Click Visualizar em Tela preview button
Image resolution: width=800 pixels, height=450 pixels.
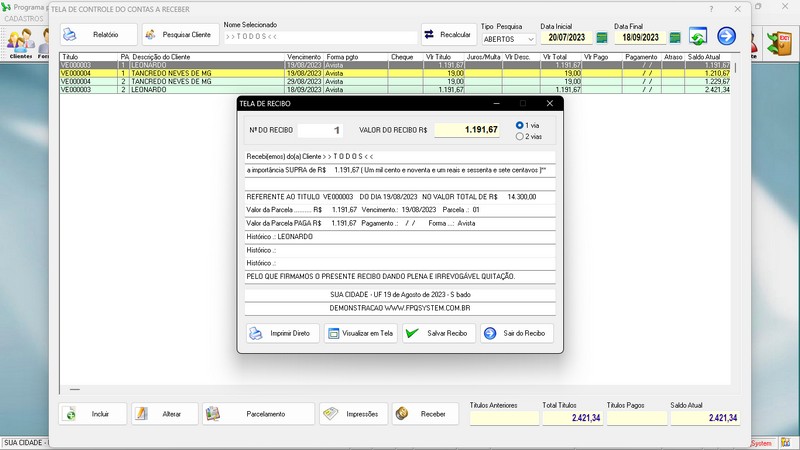coord(360,333)
